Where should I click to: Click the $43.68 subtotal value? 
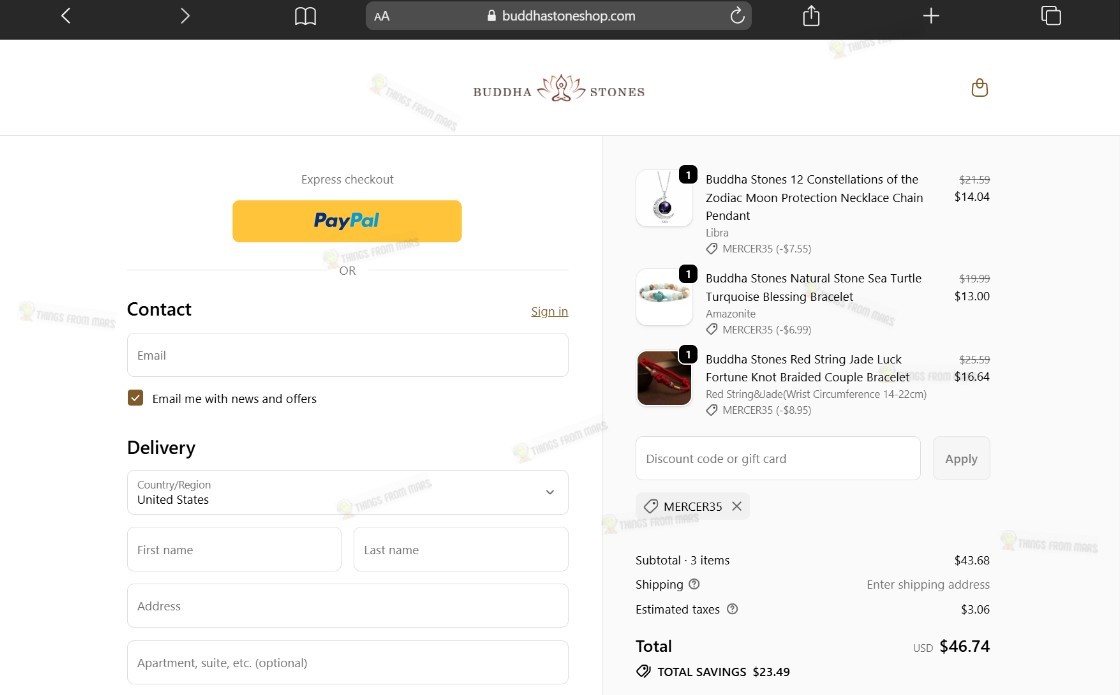[971, 560]
